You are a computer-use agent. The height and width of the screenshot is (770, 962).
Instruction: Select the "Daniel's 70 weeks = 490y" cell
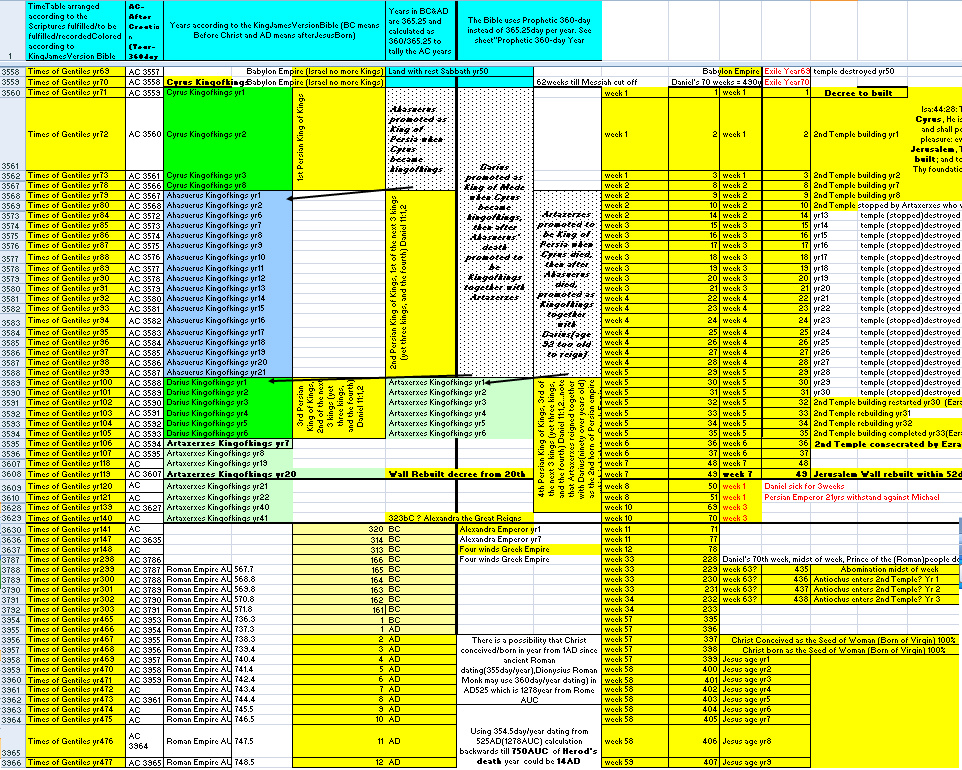(x=715, y=82)
